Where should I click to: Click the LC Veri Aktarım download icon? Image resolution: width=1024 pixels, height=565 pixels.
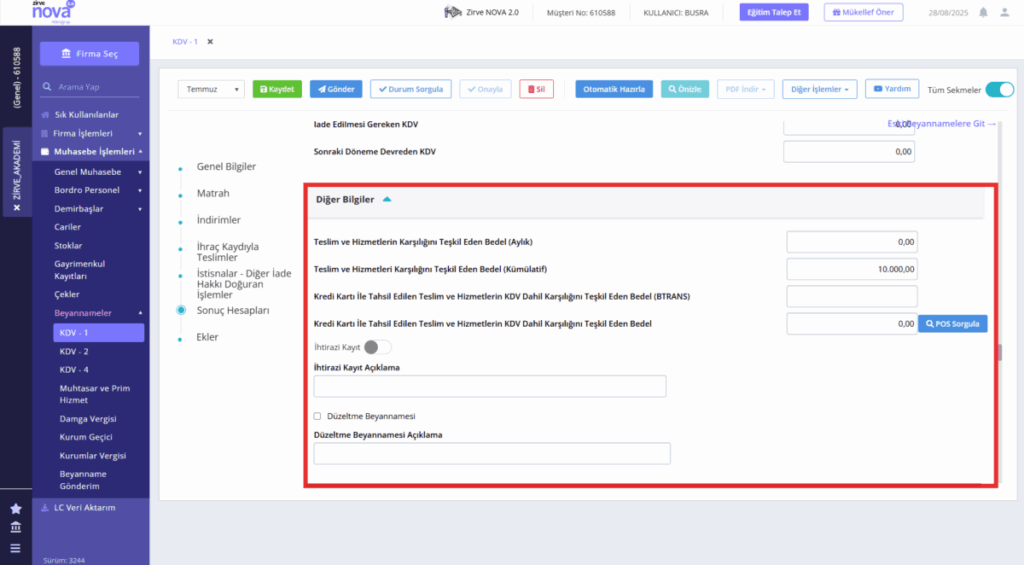coord(45,508)
